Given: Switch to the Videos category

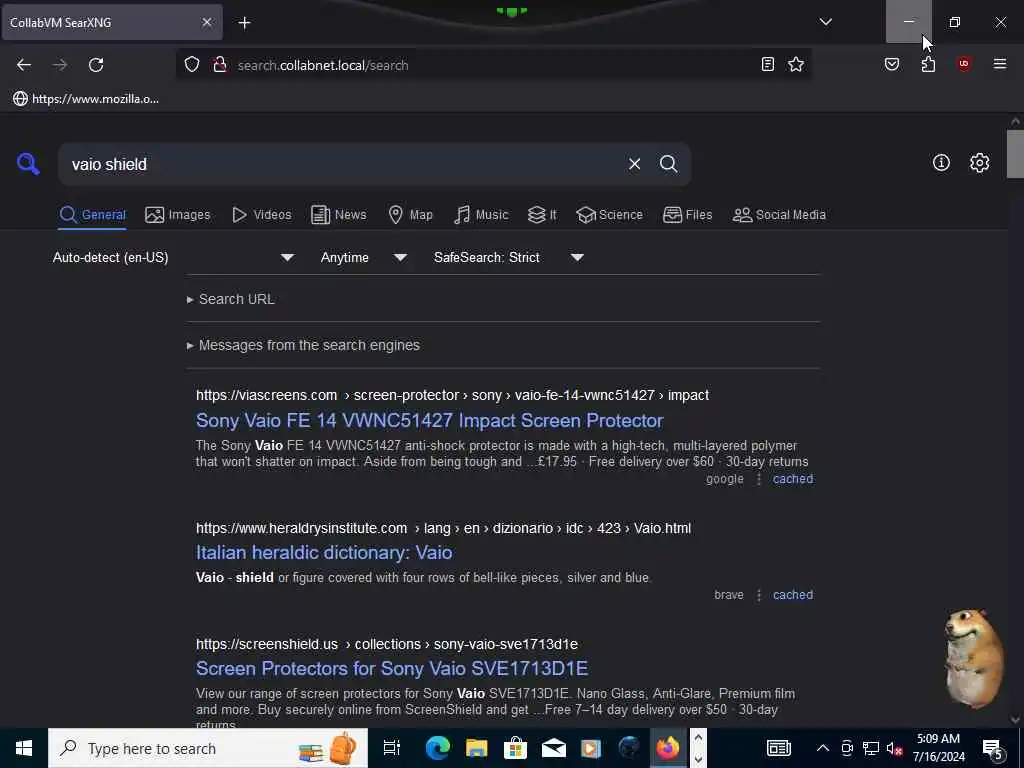Looking at the screenshot, I should pos(262,215).
